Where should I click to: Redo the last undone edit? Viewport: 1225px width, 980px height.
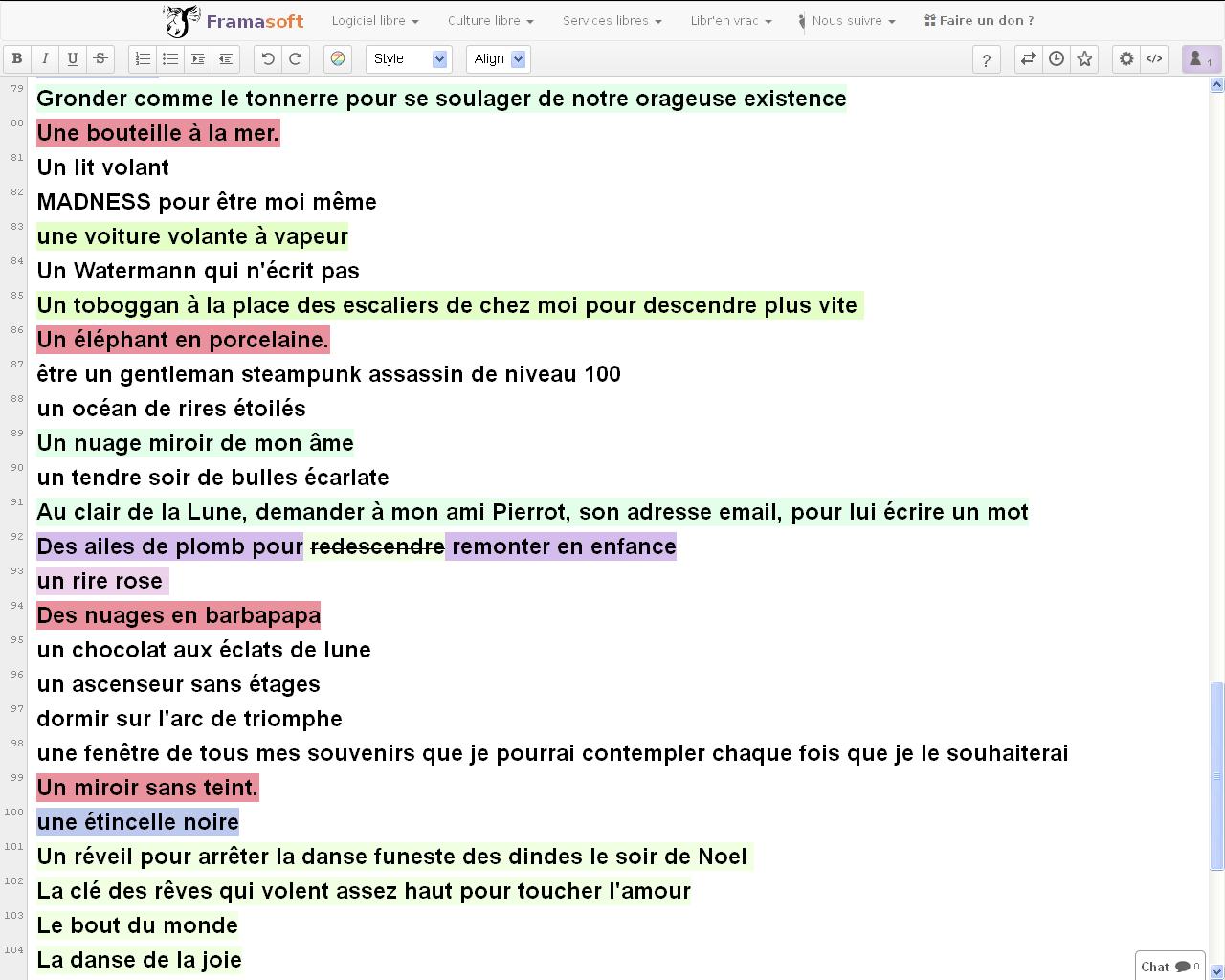[296, 59]
